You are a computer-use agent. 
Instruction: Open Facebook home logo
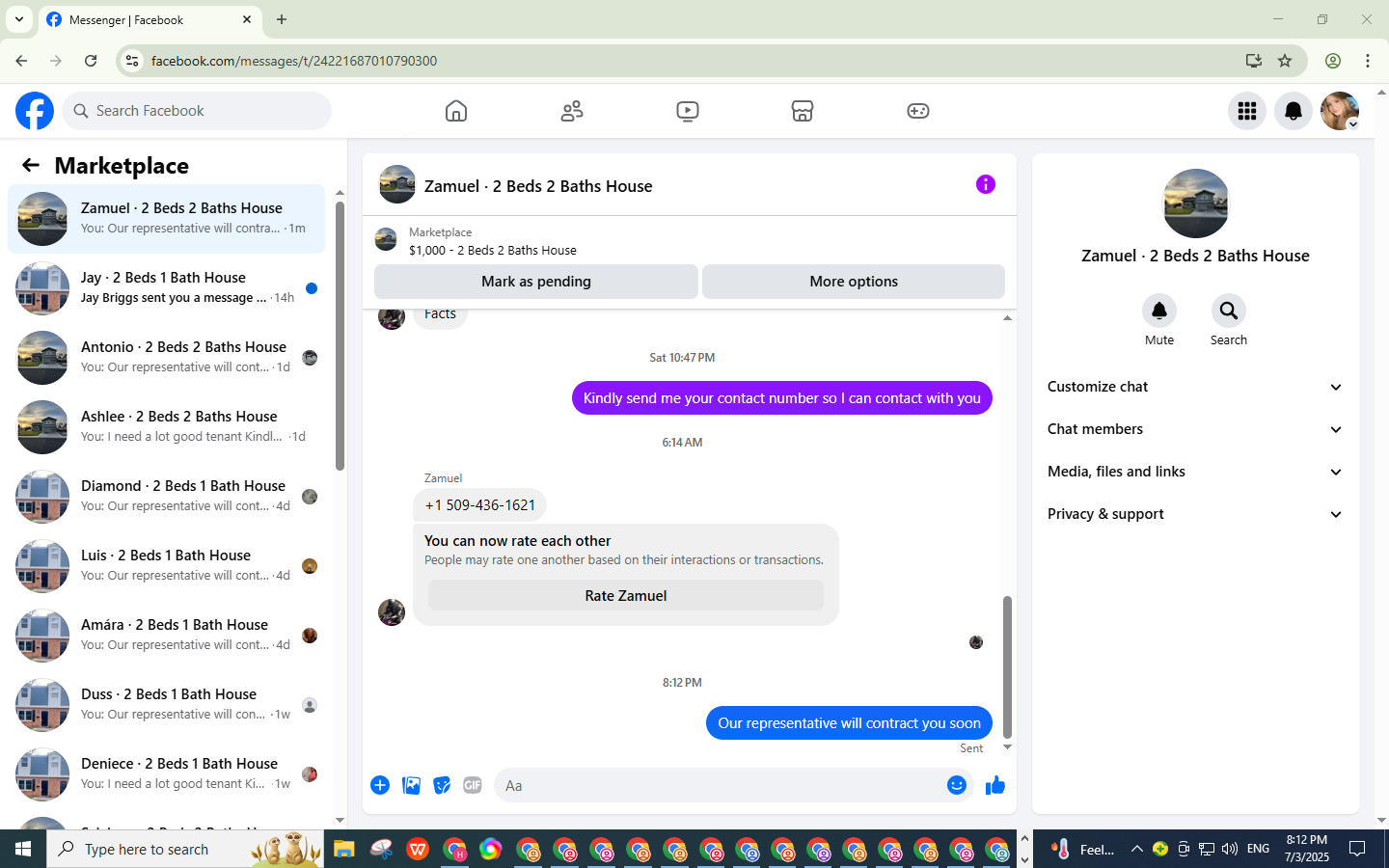click(35, 111)
